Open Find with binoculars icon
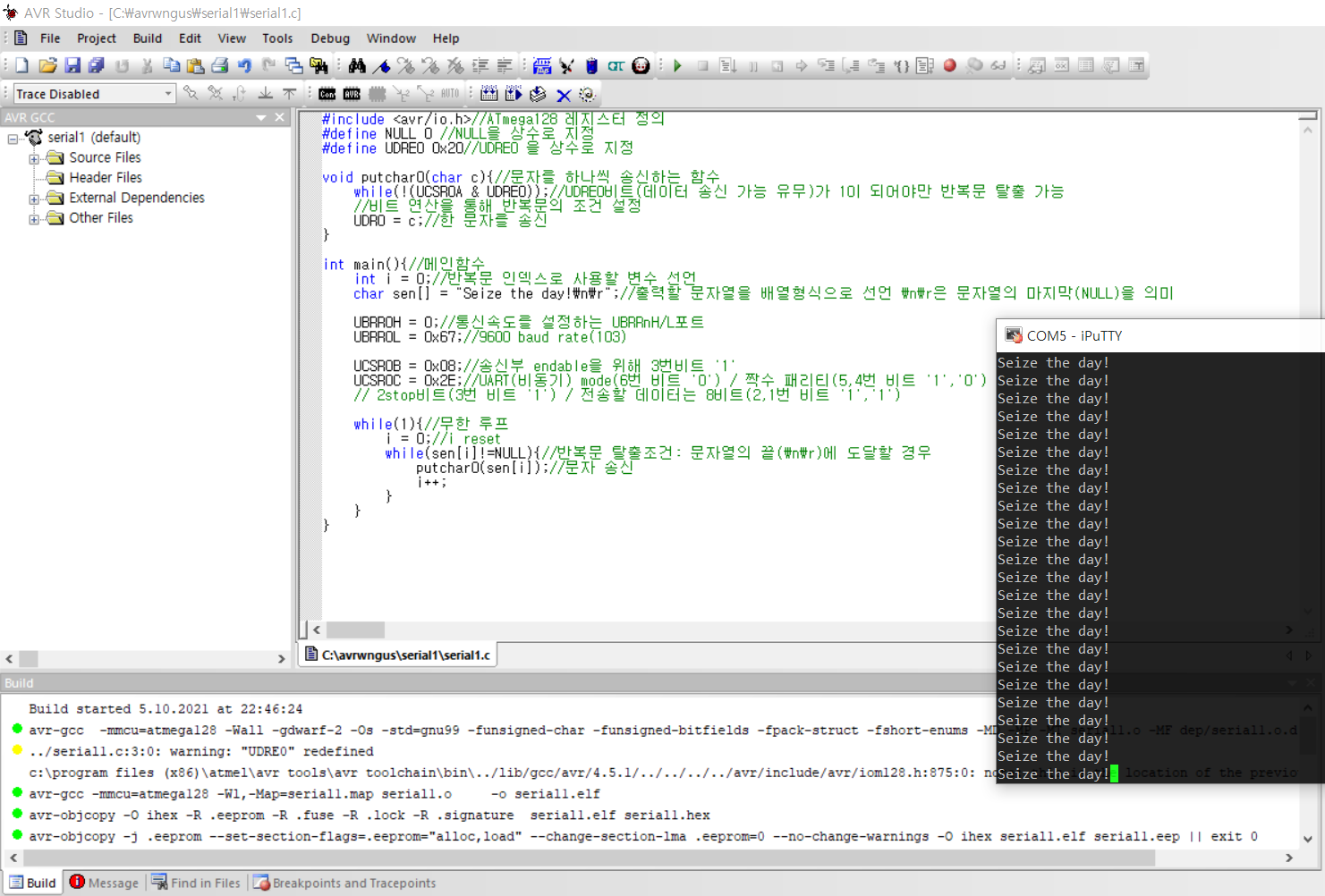Image resolution: width=1325 pixels, height=896 pixels. 357,65
